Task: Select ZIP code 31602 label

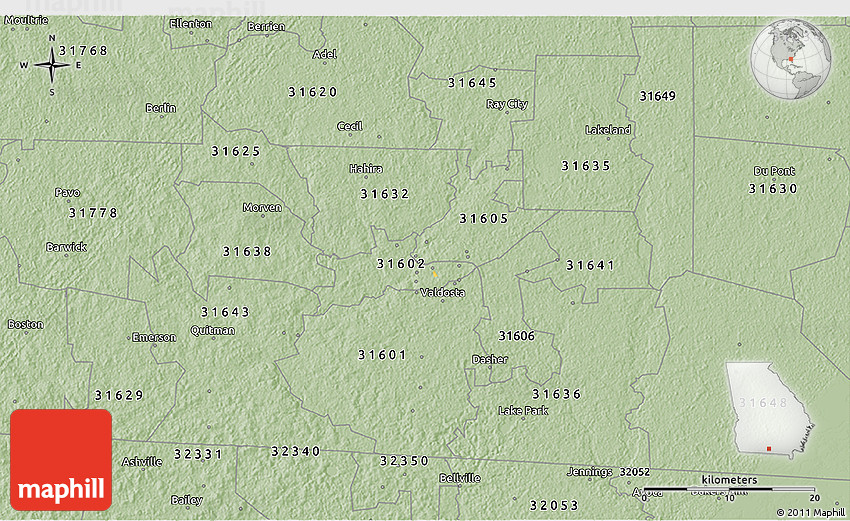Action: (x=401, y=264)
